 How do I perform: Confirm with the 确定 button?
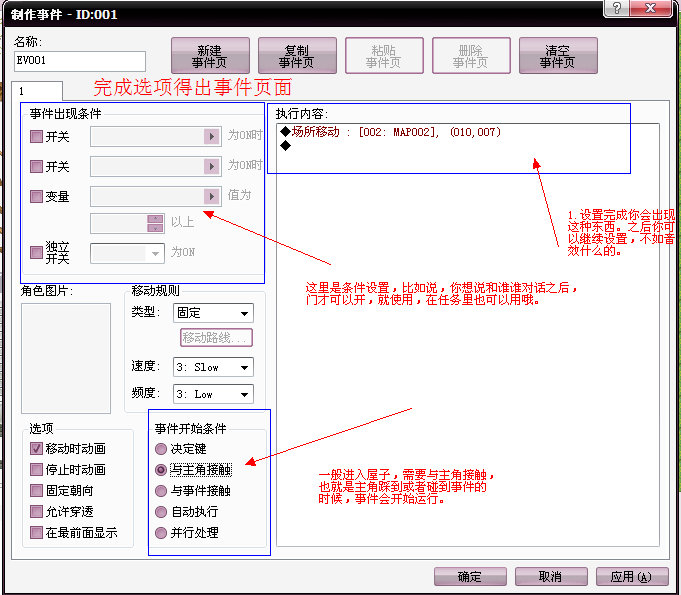tap(470, 576)
